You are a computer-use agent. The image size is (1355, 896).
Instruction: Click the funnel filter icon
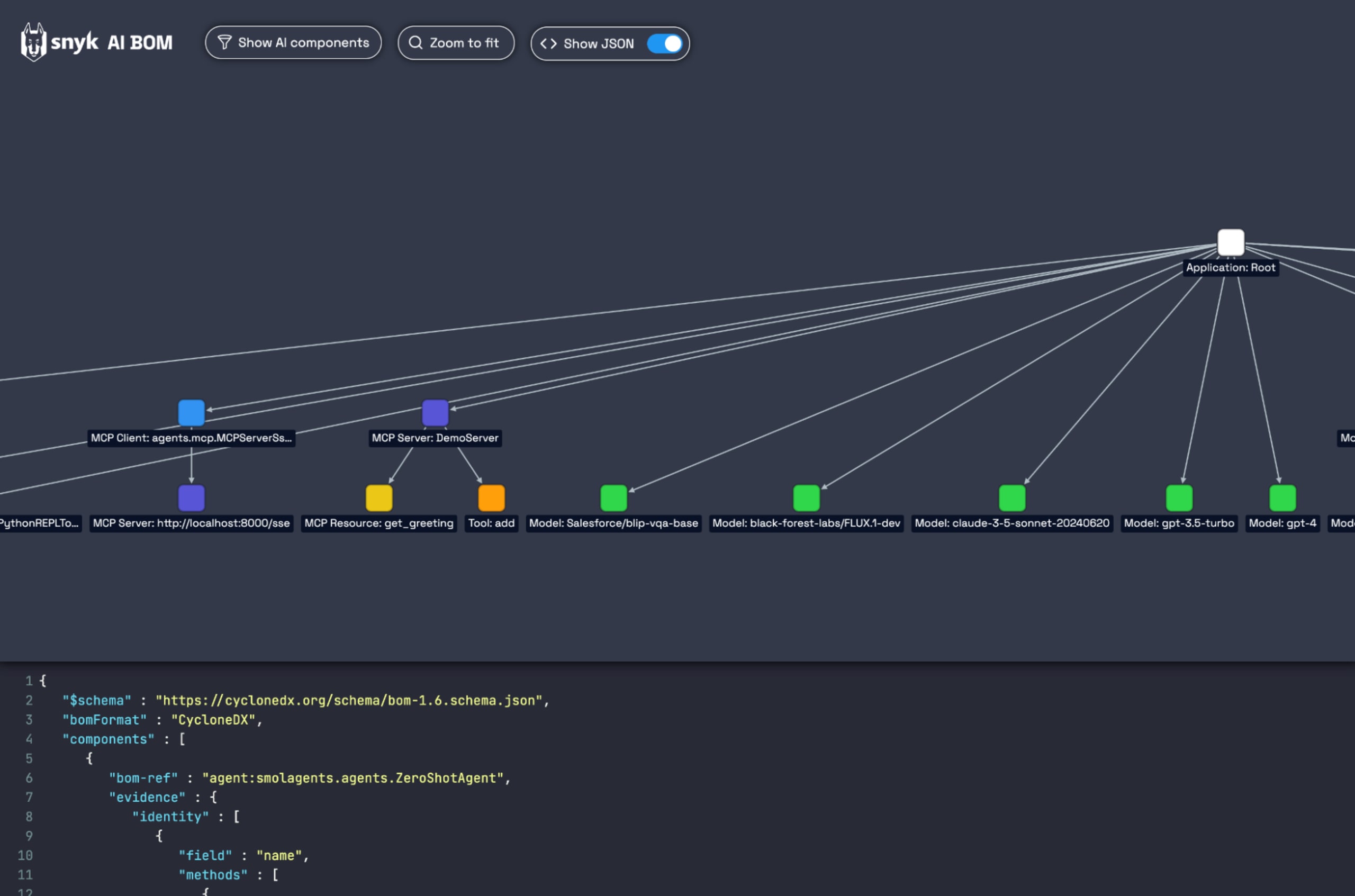[224, 42]
